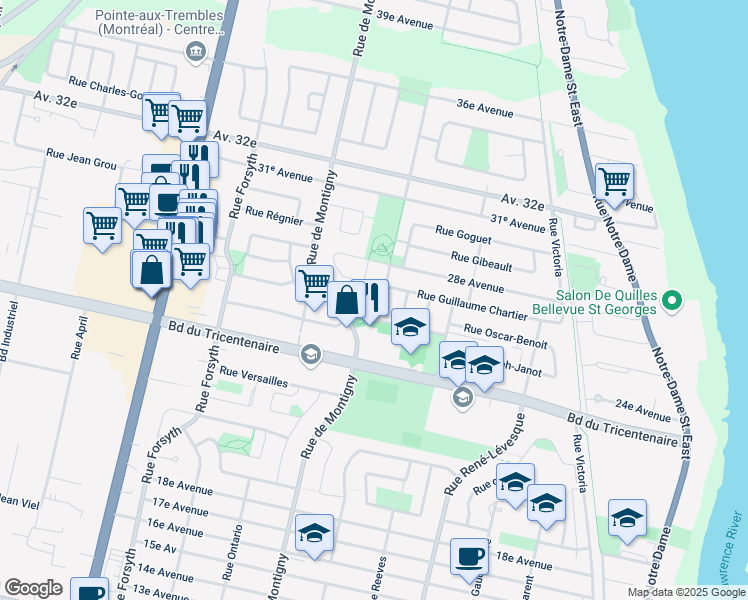Click the Salon De Quilles Bellevue St Georges label
The height and width of the screenshot is (600, 748).
coord(594,302)
